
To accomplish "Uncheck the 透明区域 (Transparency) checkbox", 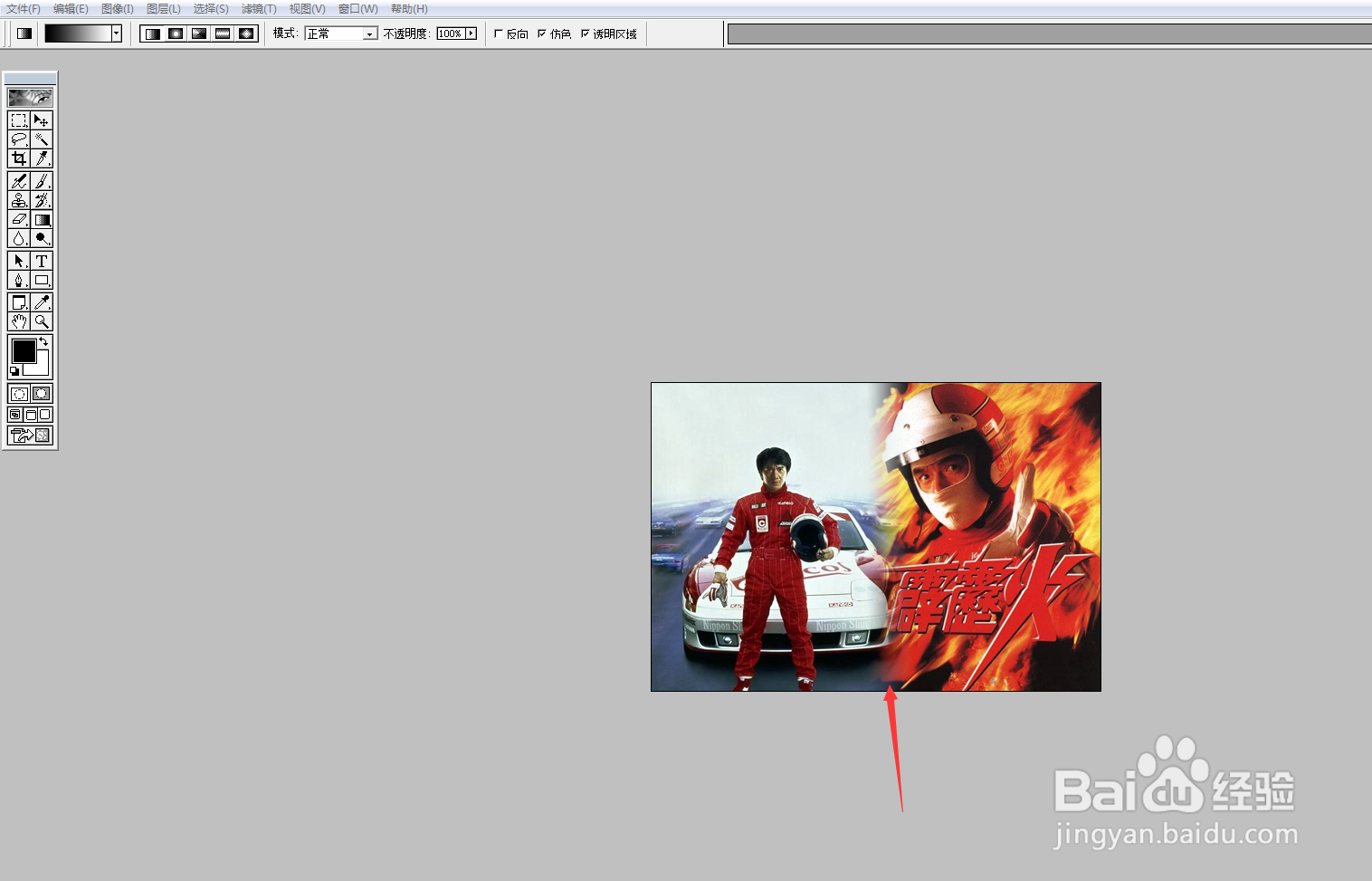I will point(586,34).
